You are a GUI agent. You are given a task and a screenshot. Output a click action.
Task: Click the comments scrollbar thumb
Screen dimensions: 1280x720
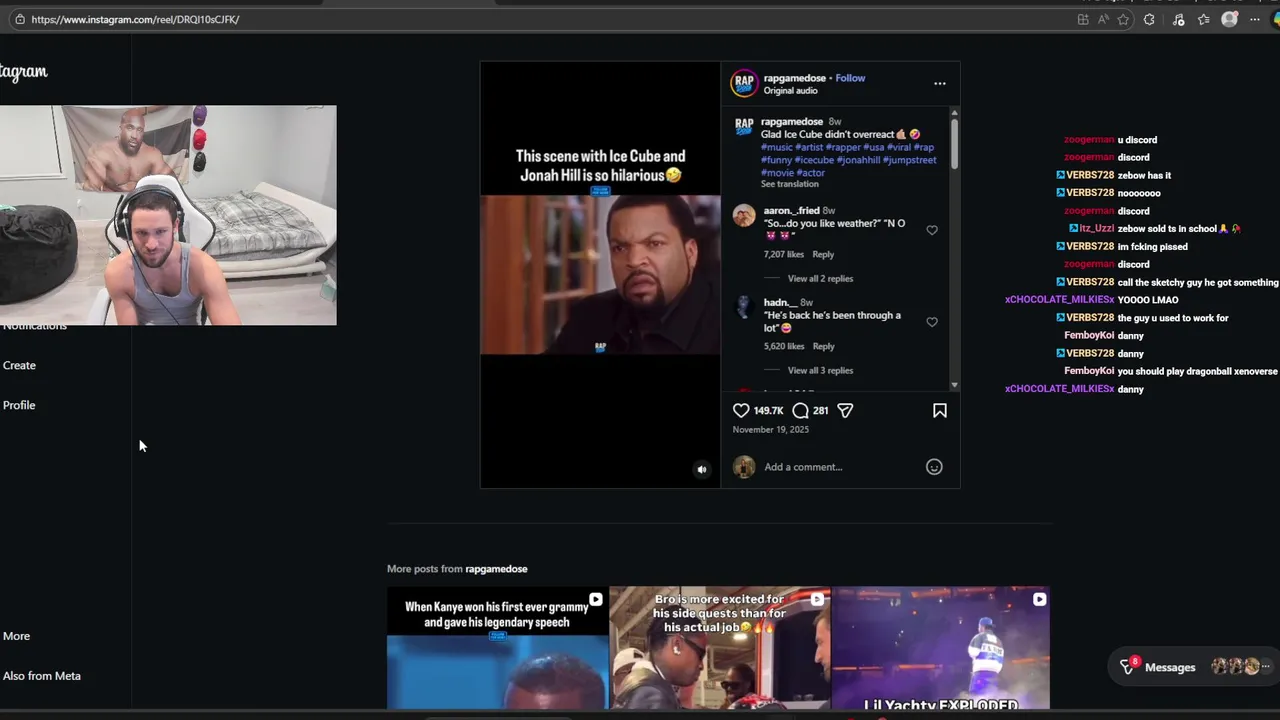click(954, 144)
